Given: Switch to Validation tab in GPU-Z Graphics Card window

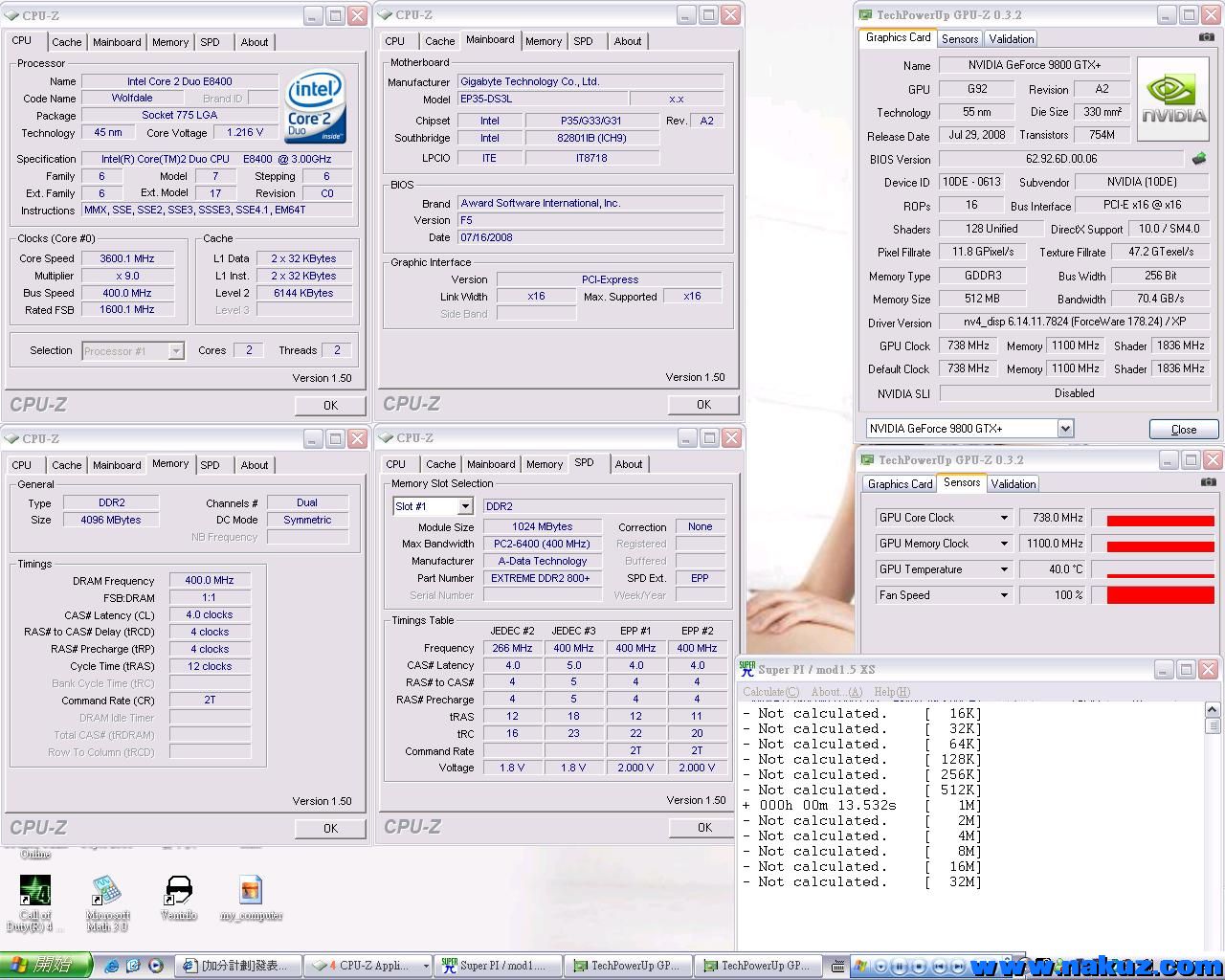Looking at the screenshot, I should pyautogui.click(x=1012, y=39).
